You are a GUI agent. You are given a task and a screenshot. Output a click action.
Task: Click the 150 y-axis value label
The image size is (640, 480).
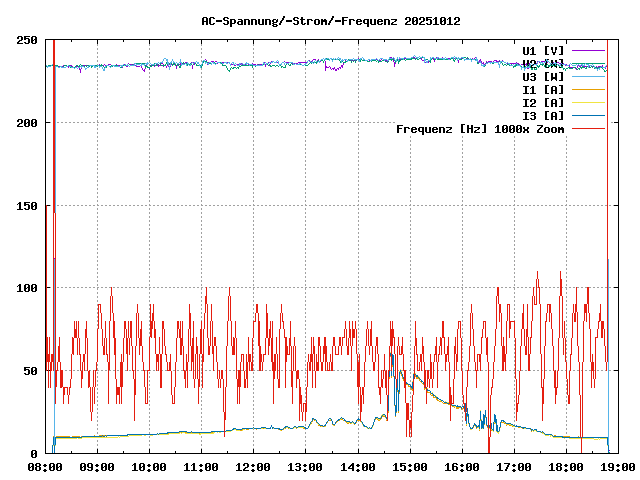[27, 205]
